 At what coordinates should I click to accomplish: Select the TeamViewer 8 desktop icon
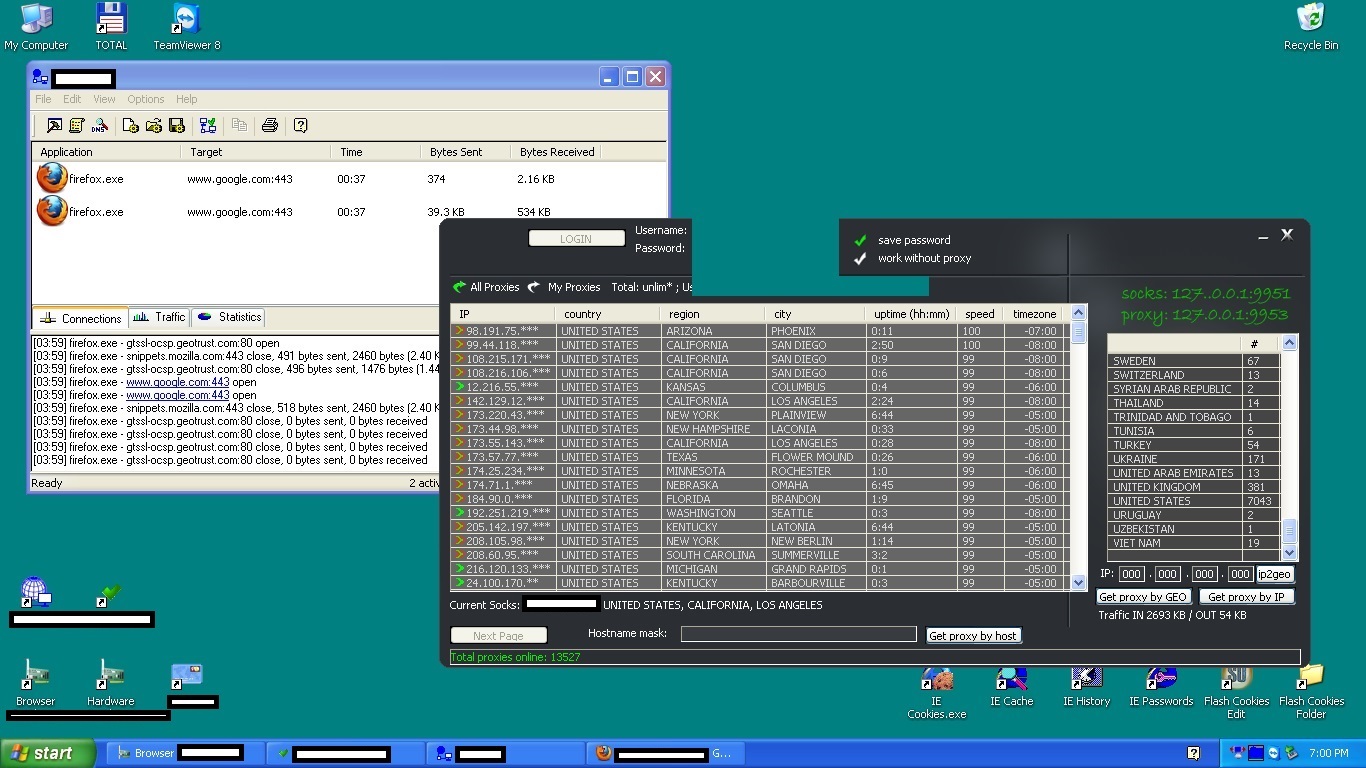(187, 27)
